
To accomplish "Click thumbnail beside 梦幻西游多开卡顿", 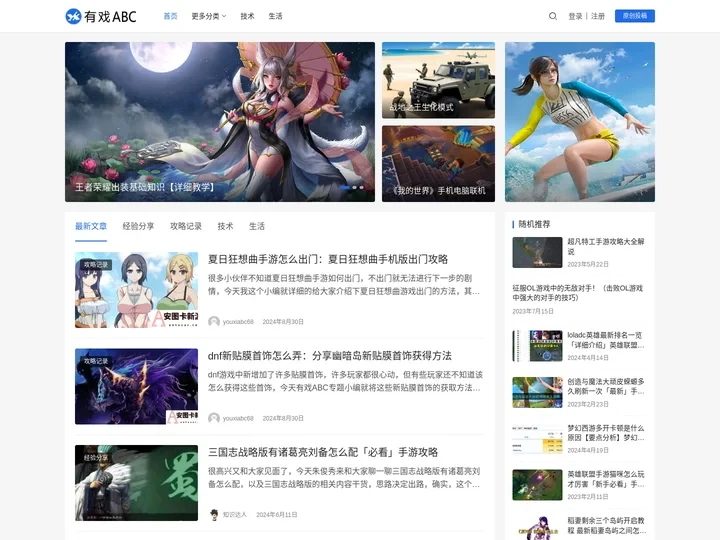I will tap(537, 439).
